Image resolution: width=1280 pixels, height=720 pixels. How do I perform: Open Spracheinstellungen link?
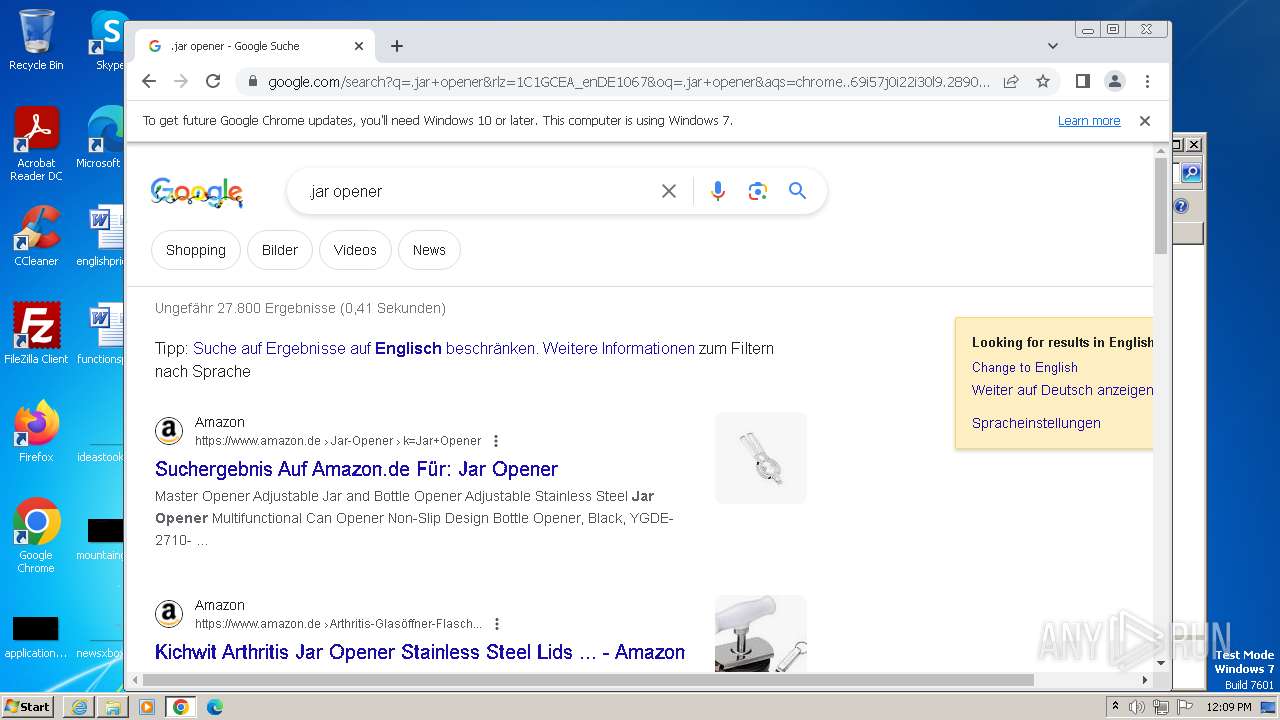1036,423
